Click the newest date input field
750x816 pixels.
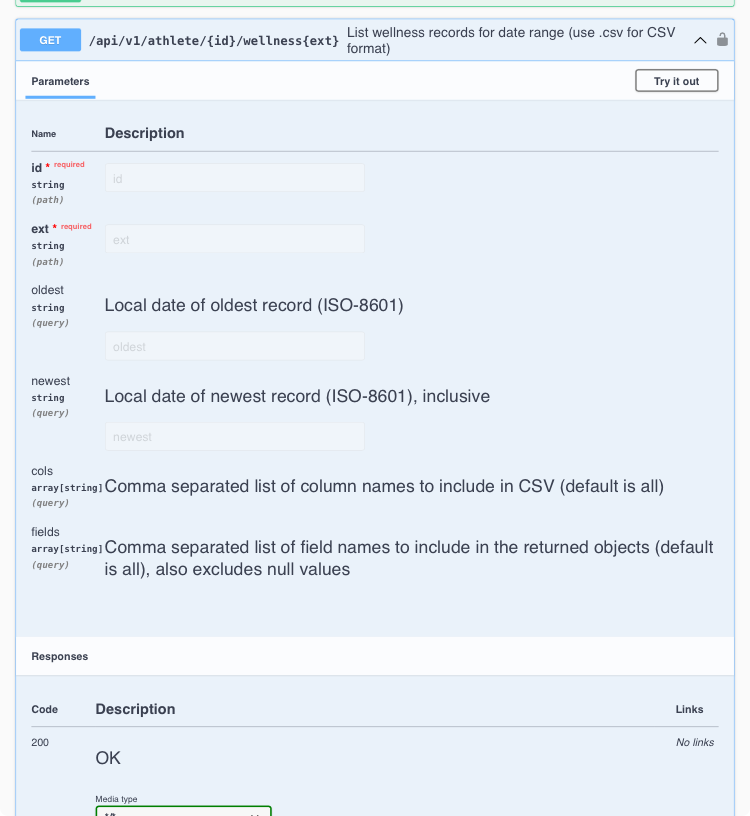(x=234, y=437)
